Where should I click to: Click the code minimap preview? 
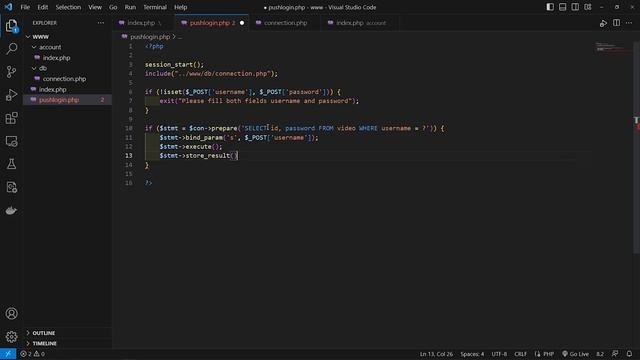tap(612, 47)
